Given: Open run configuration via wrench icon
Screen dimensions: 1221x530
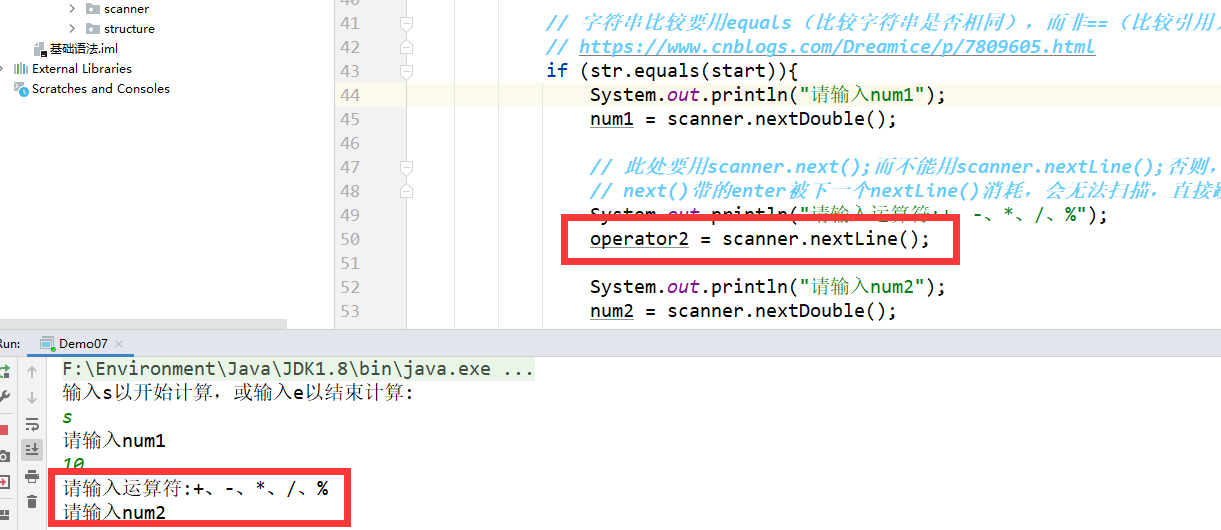Looking at the screenshot, I should coord(4,397).
